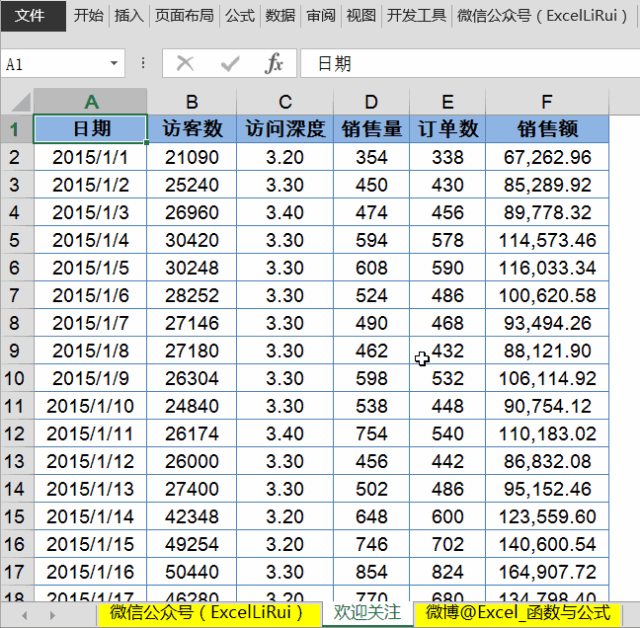
Task: Switch to the 页面布局 ribbon tab
Action: point(184,16)
